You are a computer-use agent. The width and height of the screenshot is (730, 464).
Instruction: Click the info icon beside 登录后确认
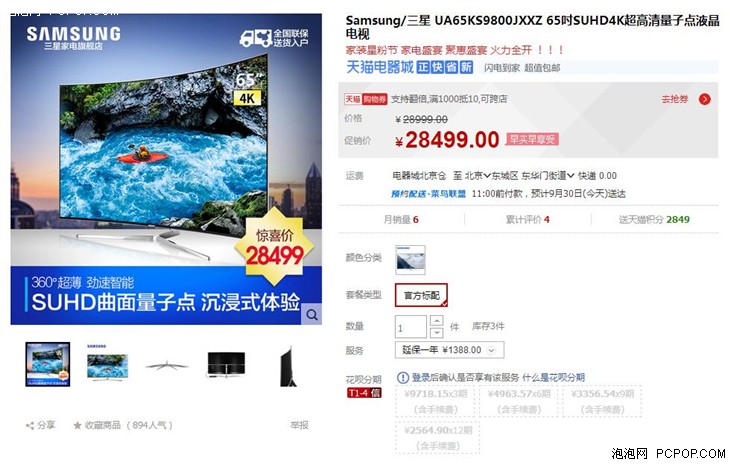click(403, 377)
